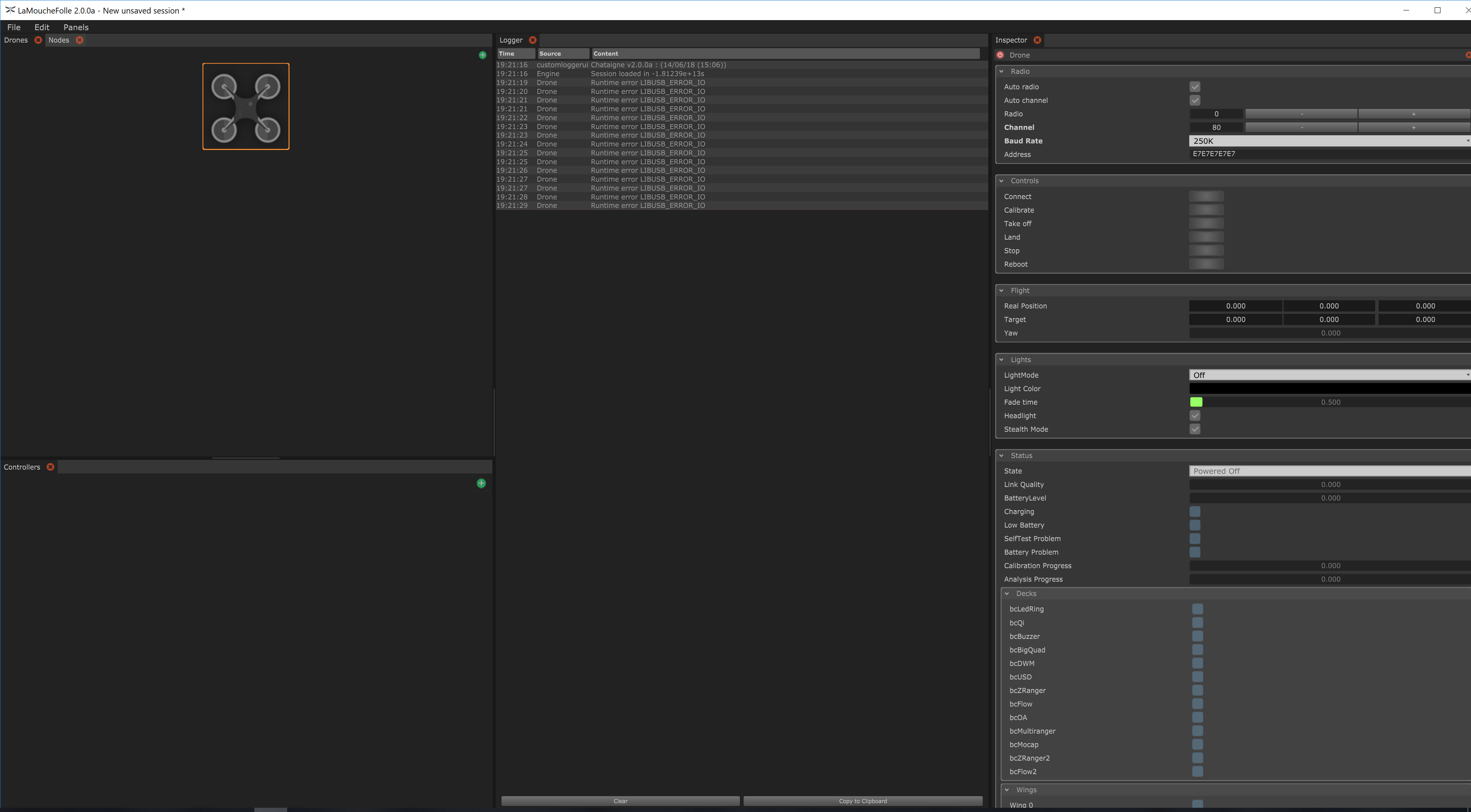The width and height of the screenshot is (1471, 812).
Task: Open the Panels menu
Action: (75, 27)
